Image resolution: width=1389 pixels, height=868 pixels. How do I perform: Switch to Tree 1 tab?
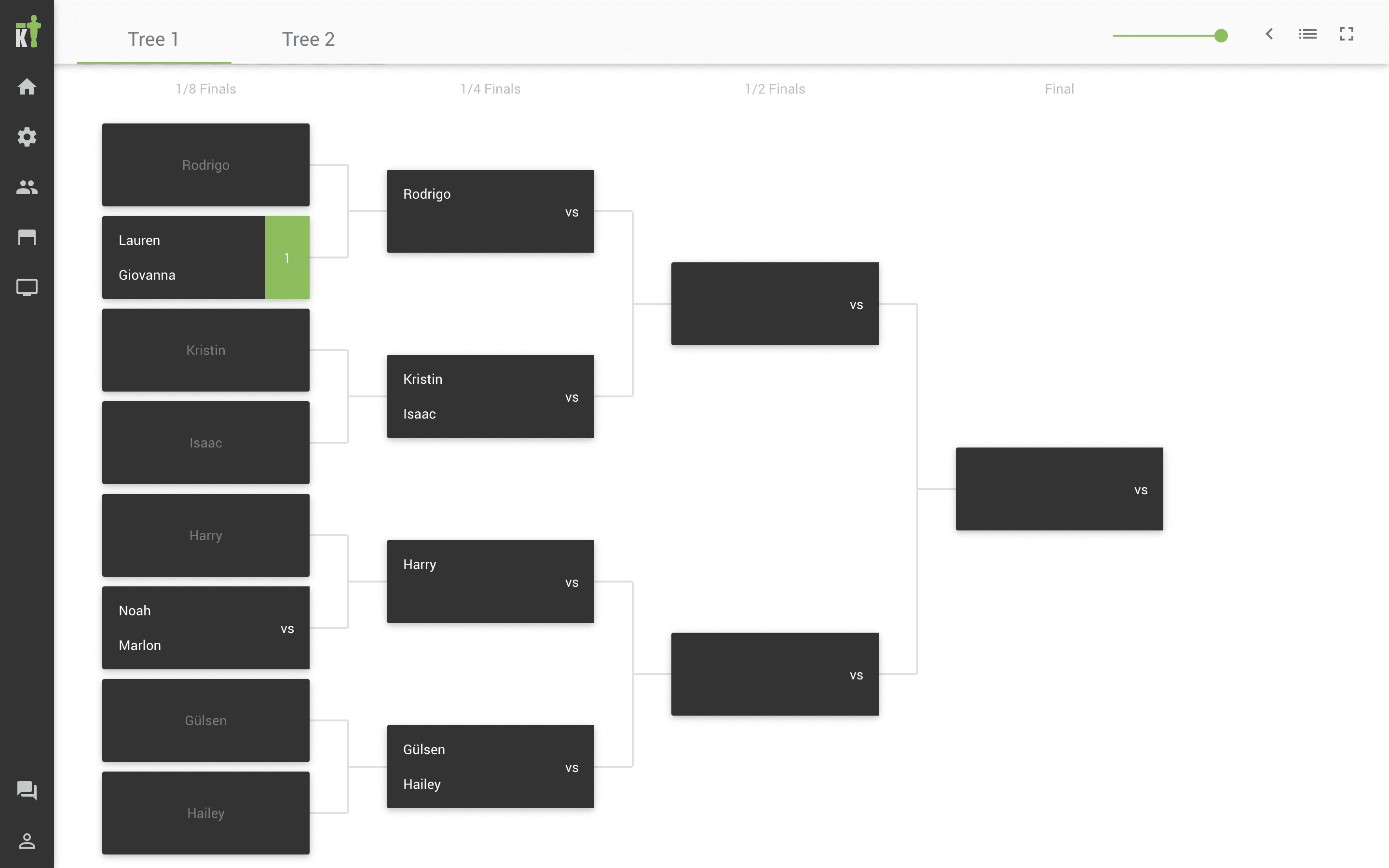pyautogui.click(x=154, y=38)
